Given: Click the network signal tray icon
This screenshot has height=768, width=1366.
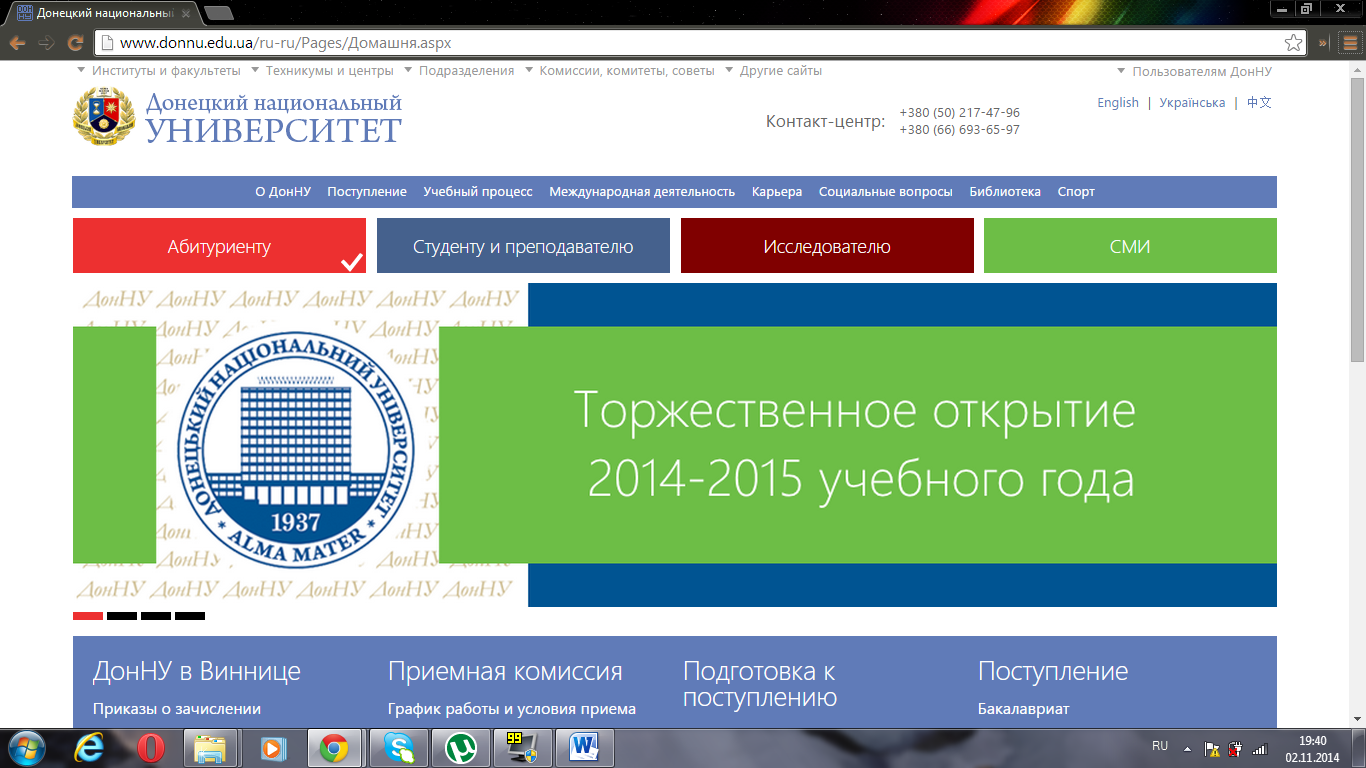Looking at the screenshot, I should pyautogui.click(x=1260, y=748).
